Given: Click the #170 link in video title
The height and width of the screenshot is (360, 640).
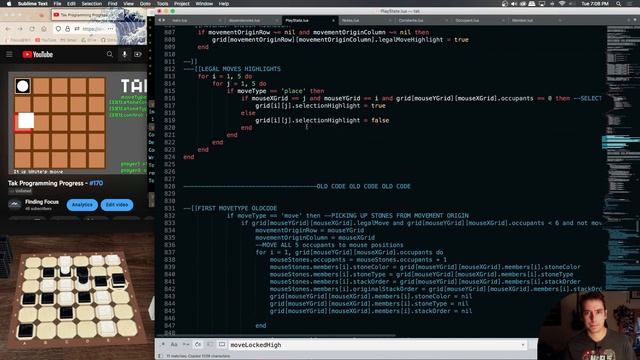Looking at the screenshot, I should pyautogui.click(x=96, y=183).
